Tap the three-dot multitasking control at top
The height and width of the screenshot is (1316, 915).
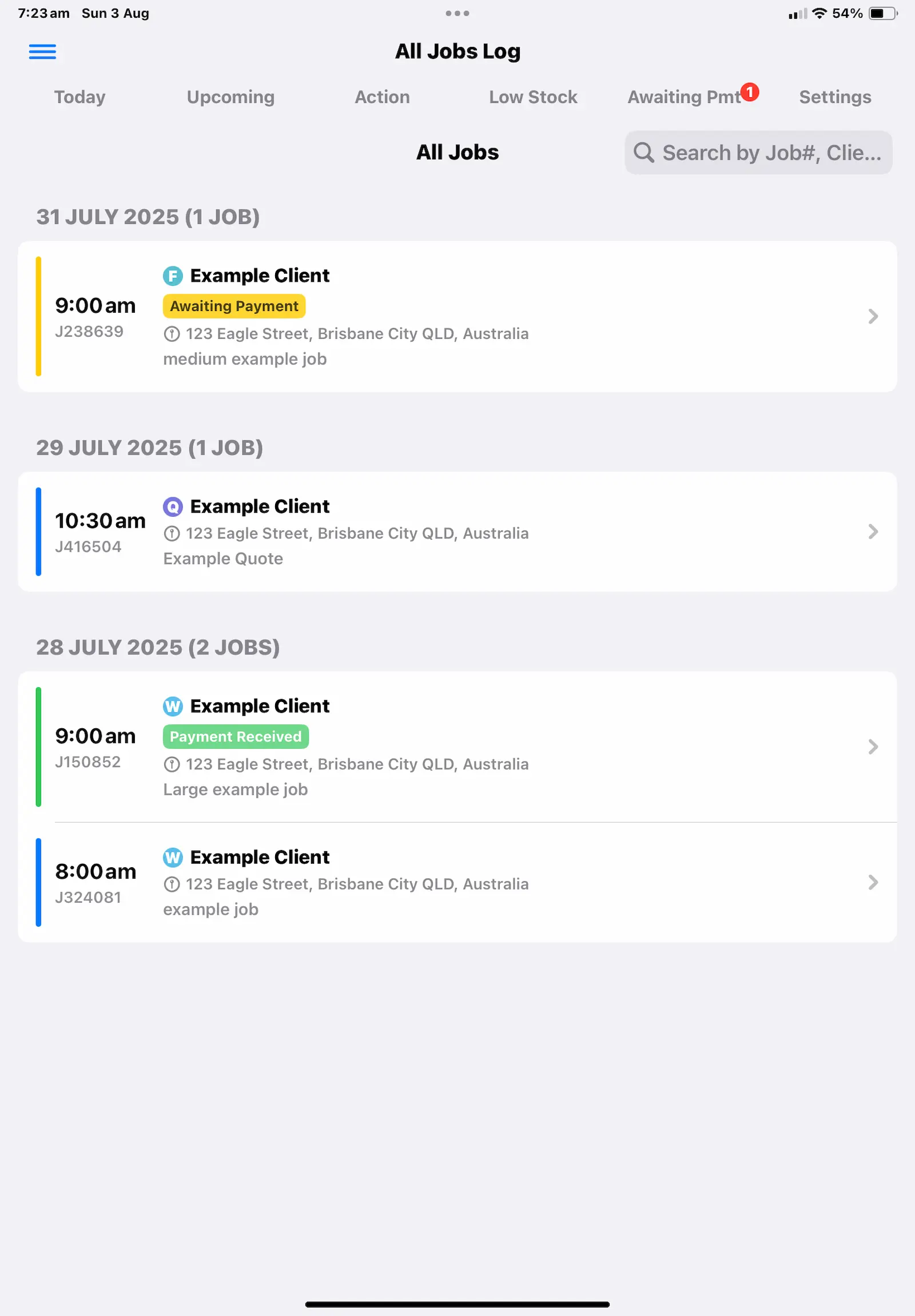[x=457, y=13]
